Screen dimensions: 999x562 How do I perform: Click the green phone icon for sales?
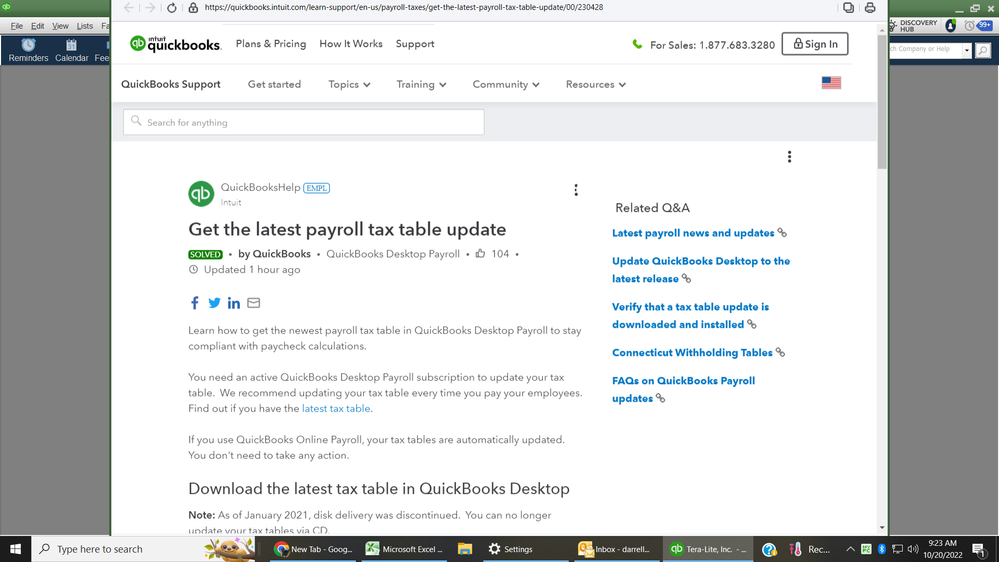click(x=637, y=44)
